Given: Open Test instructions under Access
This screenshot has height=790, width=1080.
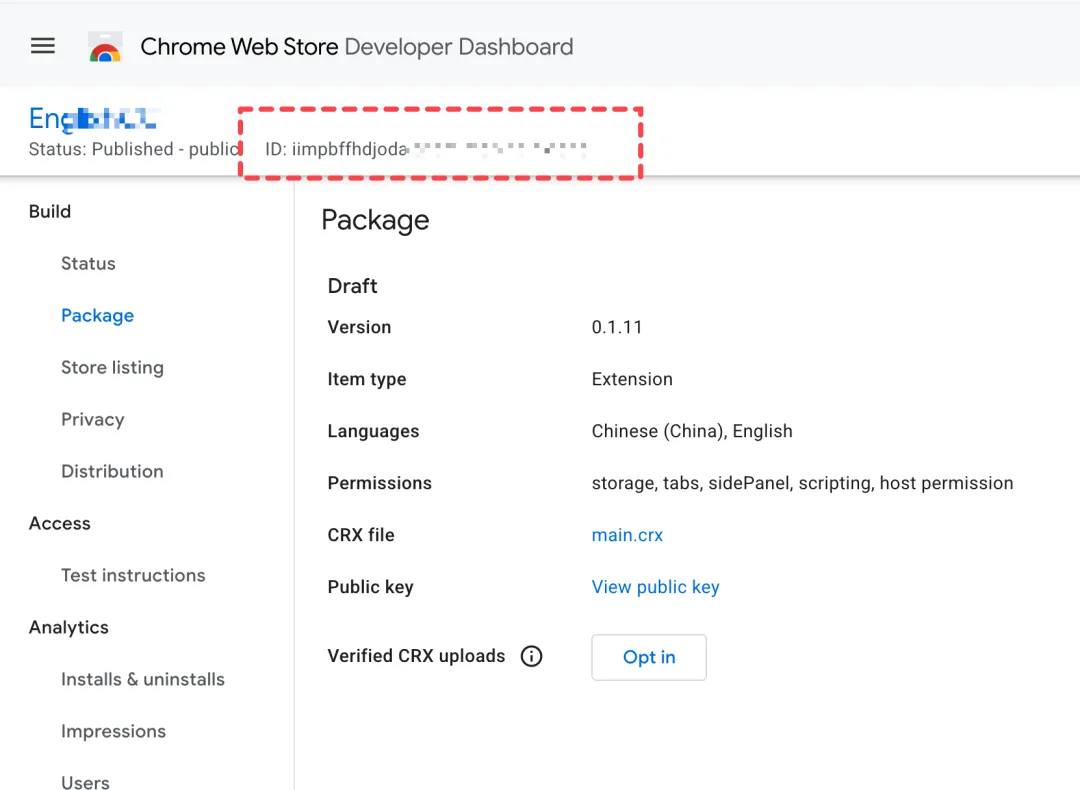Looking at the screenshot, I should [x=133, y=575].
